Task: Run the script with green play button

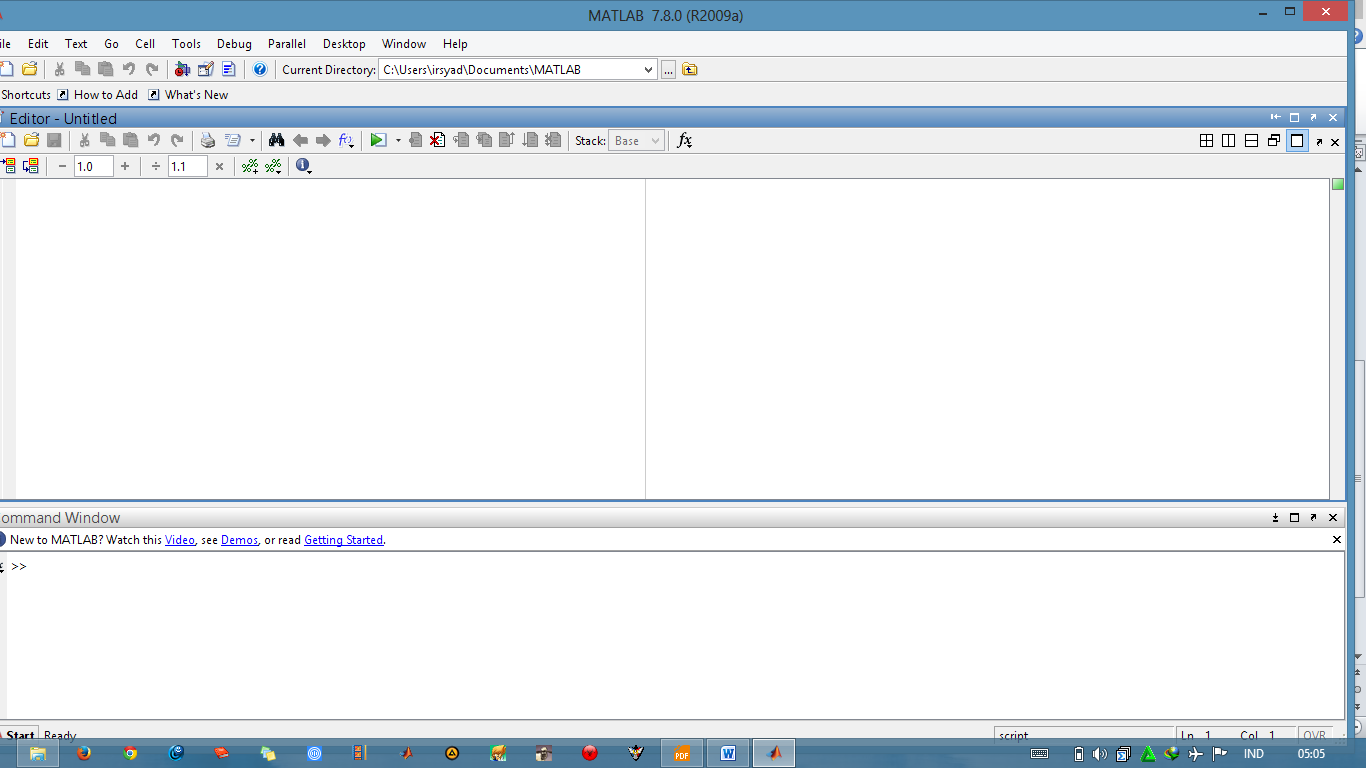Action: coord(378,140)
